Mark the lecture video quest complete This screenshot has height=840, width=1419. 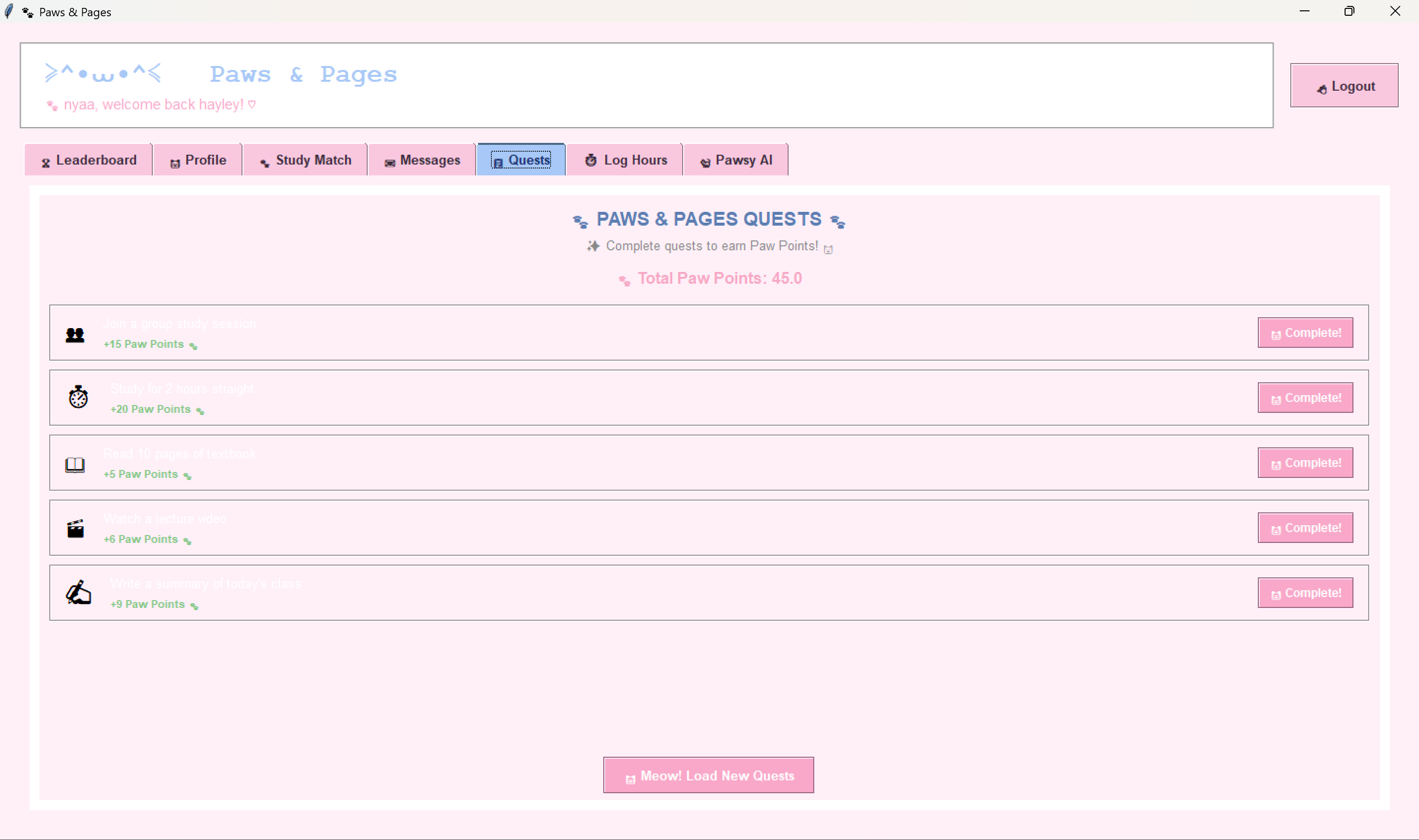point(1305,528)
